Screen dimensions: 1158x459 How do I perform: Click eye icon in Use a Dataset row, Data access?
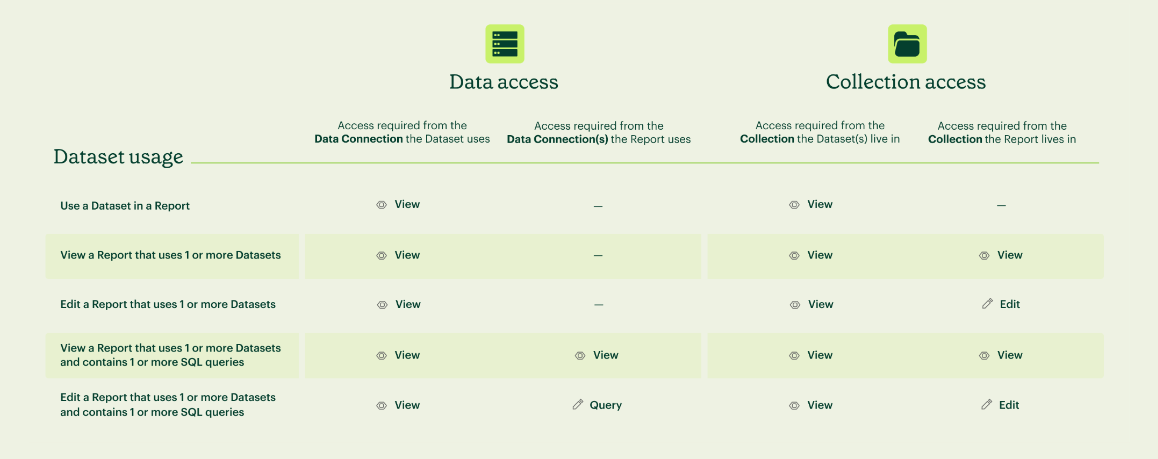coord(382,205)
